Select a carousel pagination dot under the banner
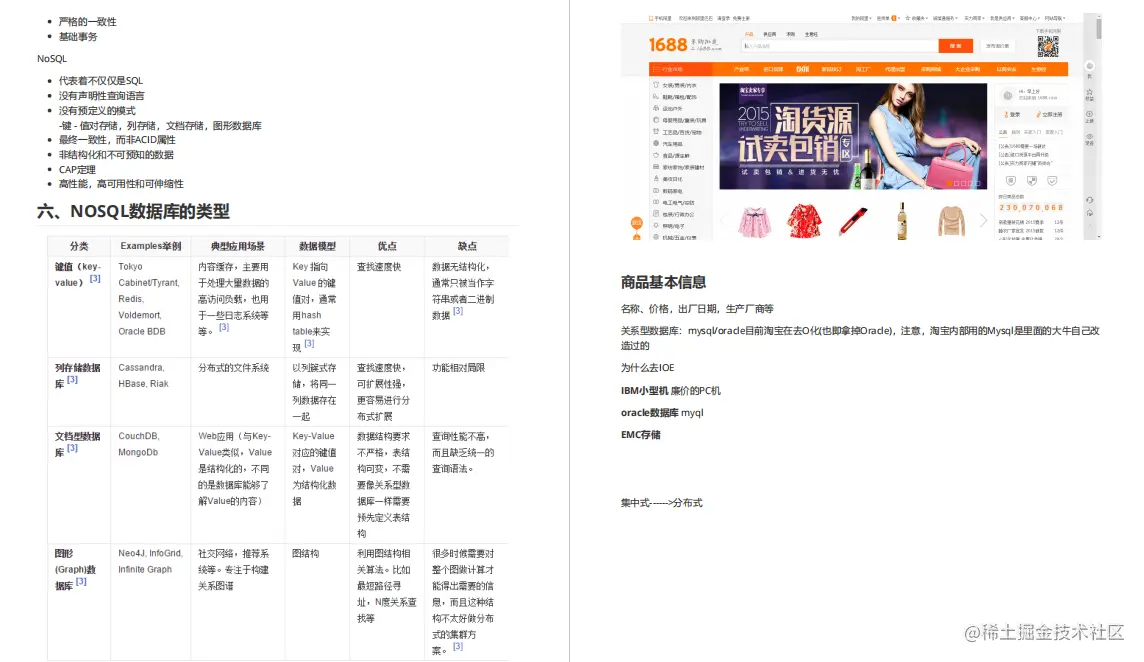1144x662 pixels. coord(948,182)
